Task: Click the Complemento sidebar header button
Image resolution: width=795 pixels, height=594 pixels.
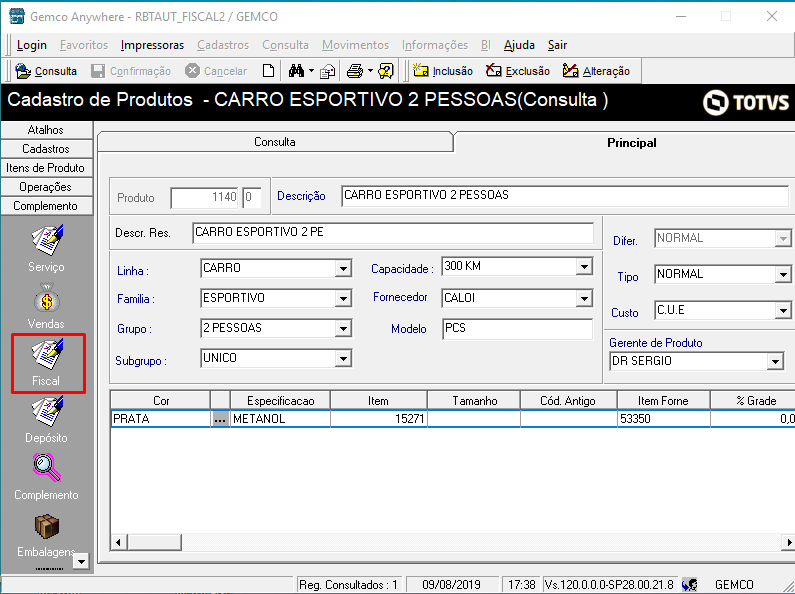Action: point(46,206)
